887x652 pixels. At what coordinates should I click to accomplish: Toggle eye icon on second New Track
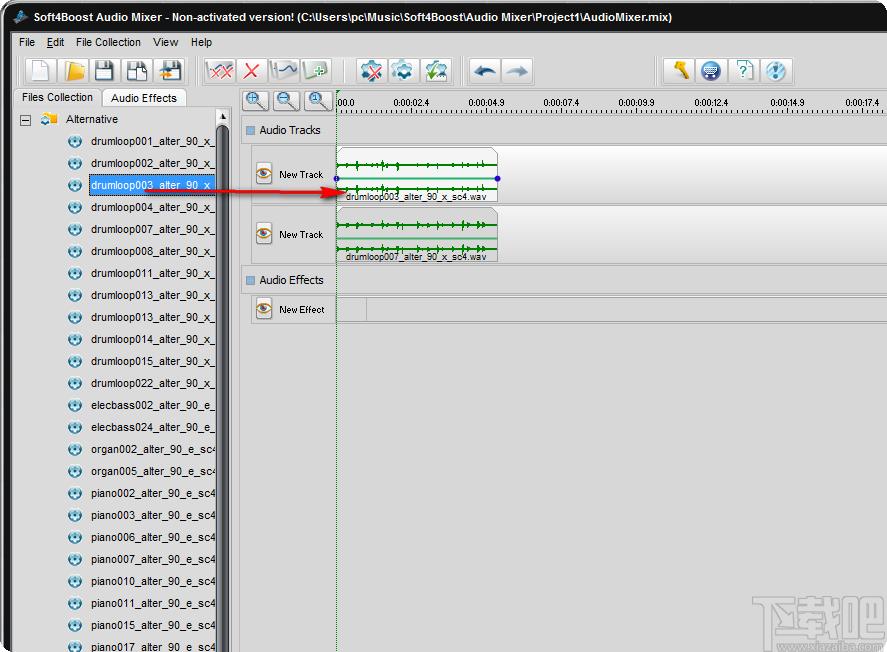(264, 234)
